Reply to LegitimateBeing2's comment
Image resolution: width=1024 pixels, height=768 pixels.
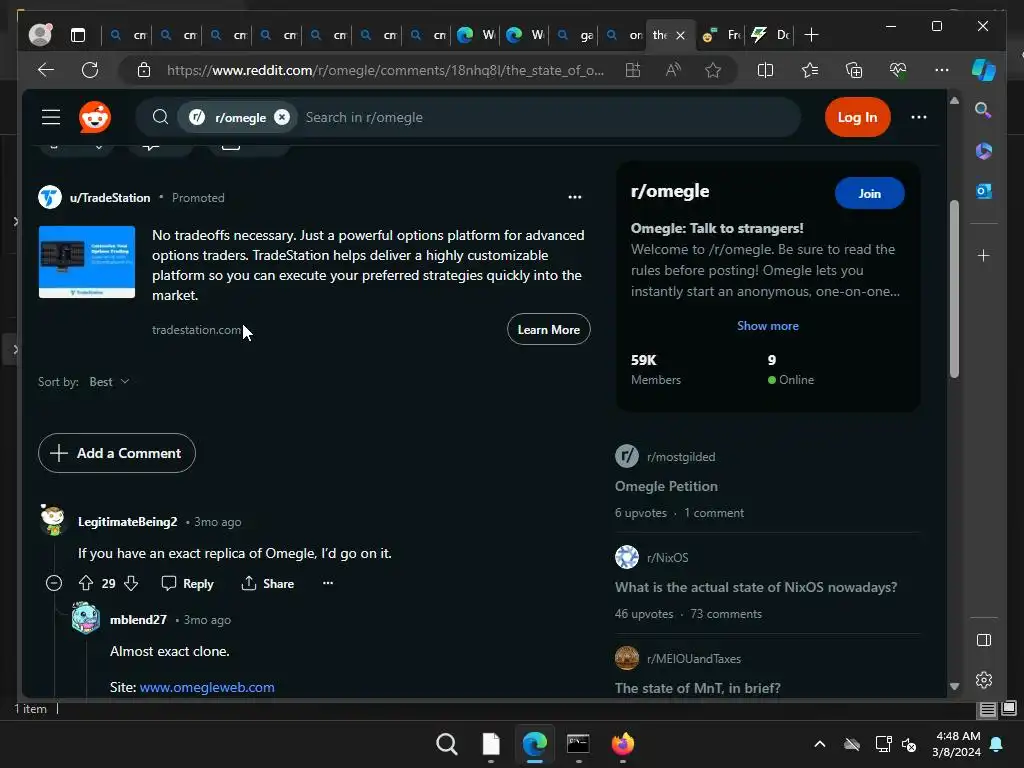coord(187,583)
